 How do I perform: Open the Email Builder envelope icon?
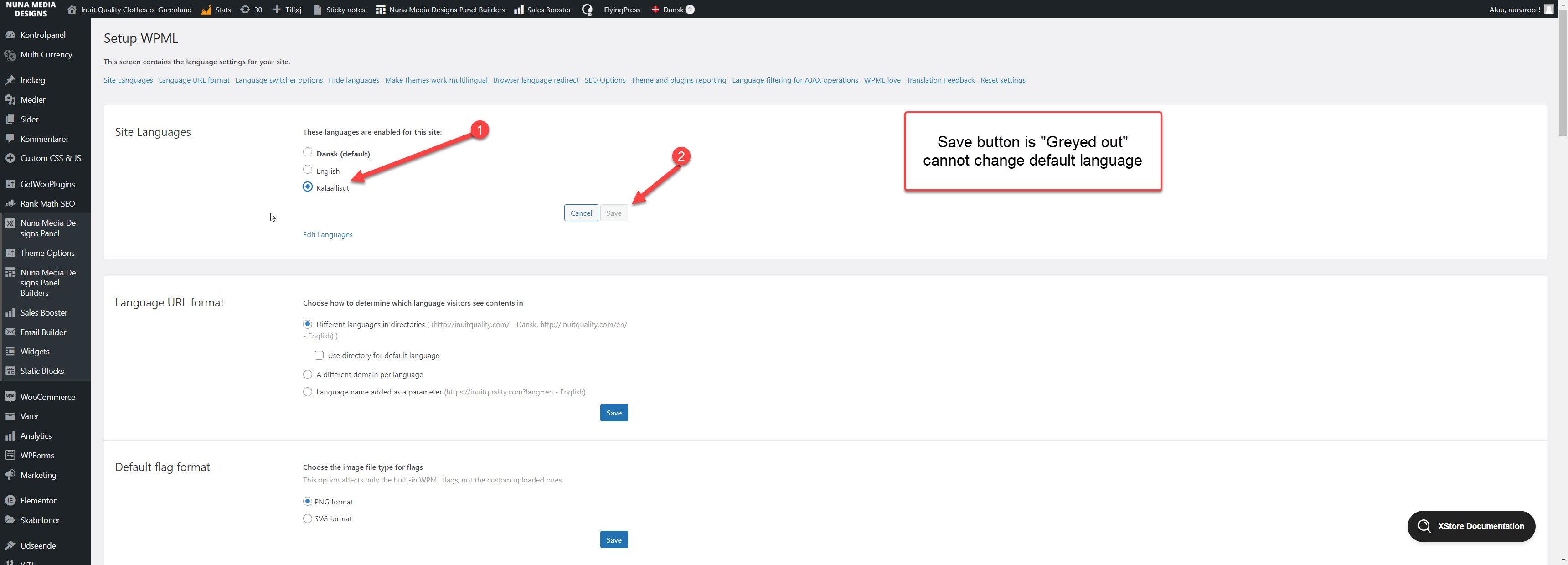pyautogui.click(x=10, y=332)
